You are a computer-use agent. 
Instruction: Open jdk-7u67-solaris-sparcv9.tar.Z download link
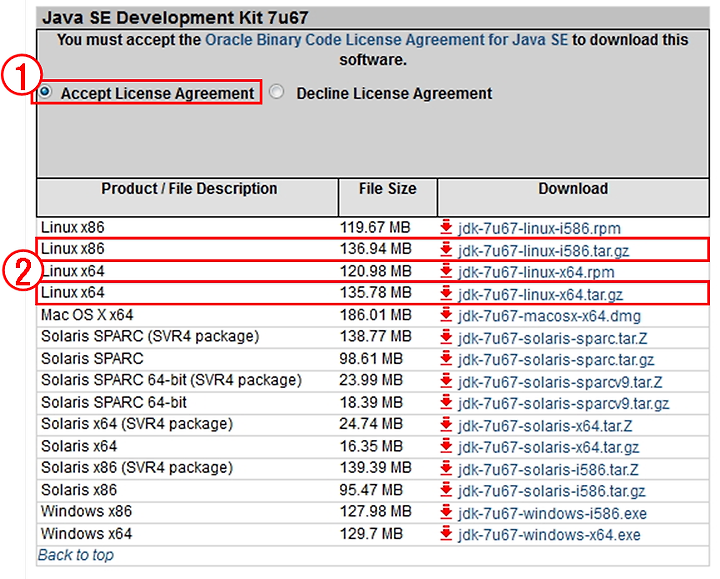tap(560, 382)
